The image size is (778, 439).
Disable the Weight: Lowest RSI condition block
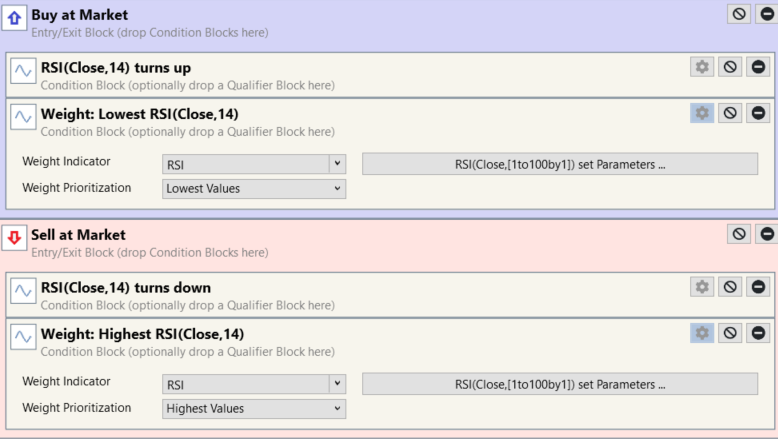click(x=730, y=113)
